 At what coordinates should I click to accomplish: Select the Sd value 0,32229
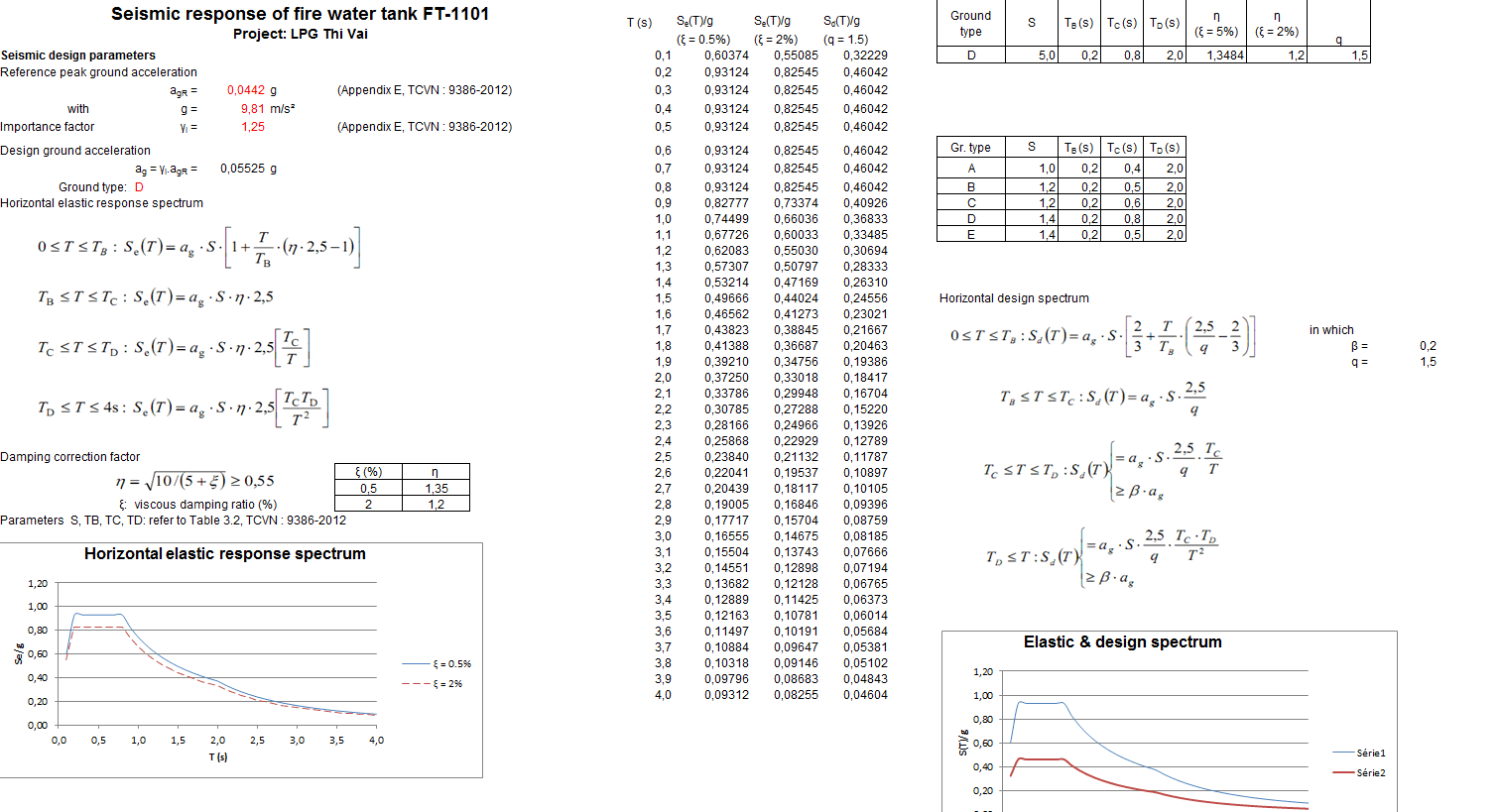[865, 56]
